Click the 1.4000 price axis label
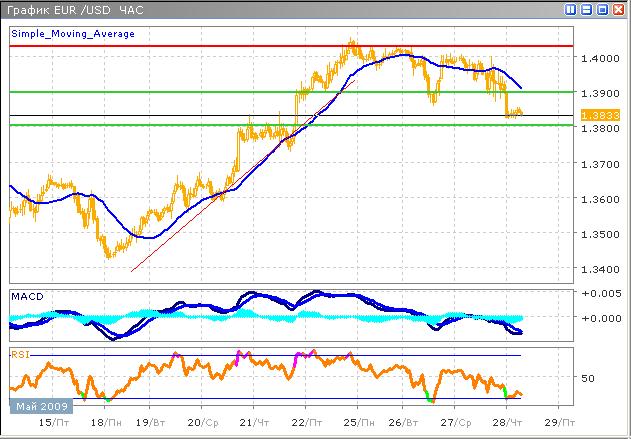Screen dimensions: 631x439 [x=597, y=58]
